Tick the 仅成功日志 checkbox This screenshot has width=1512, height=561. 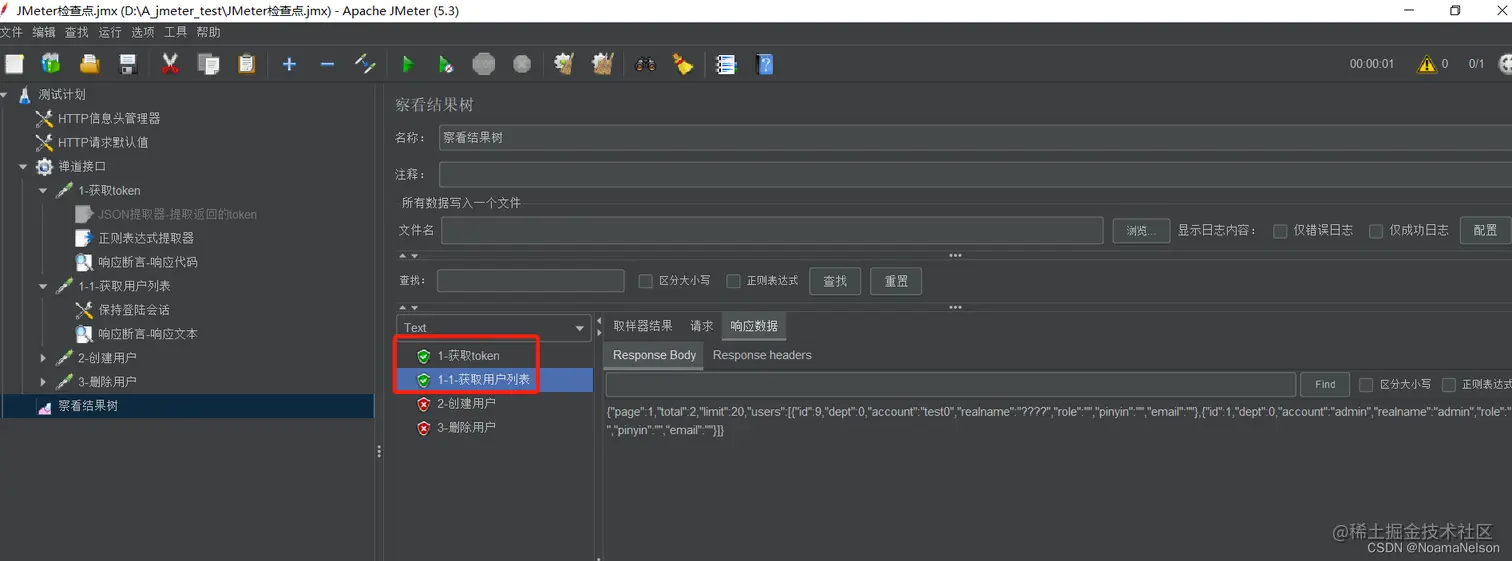pyautogui.click(x=1376, y=231)
